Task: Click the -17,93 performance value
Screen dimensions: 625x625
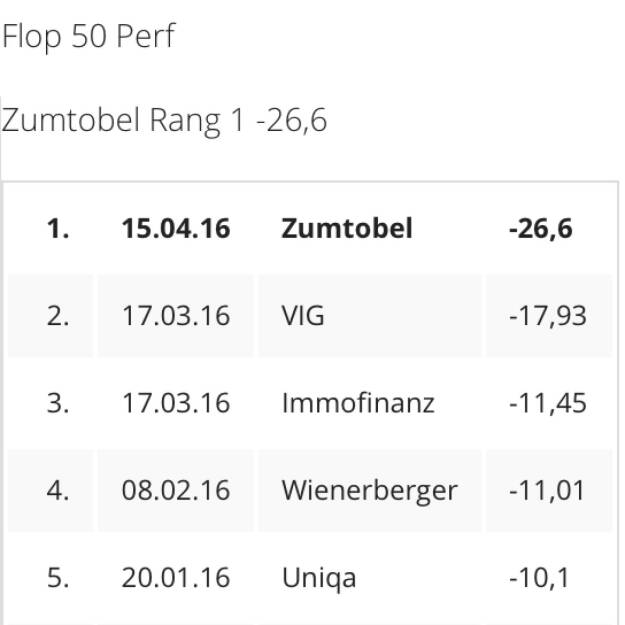Action: [x=547, y=316]
